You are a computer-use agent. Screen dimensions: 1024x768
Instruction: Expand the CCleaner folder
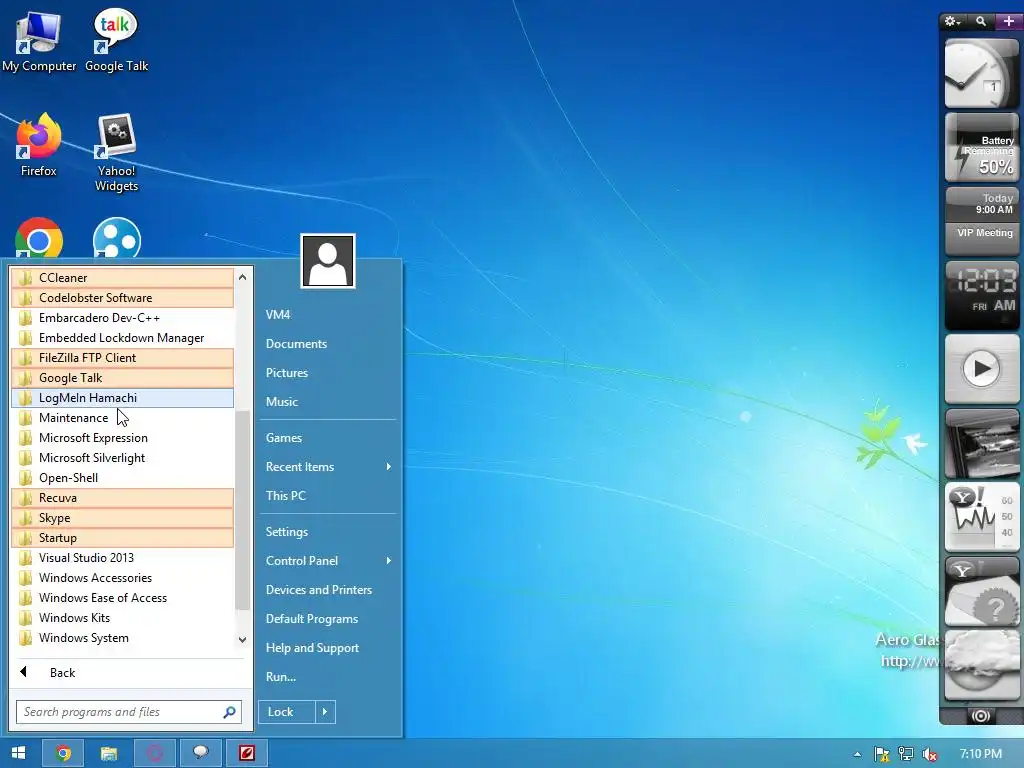[122, 278]
